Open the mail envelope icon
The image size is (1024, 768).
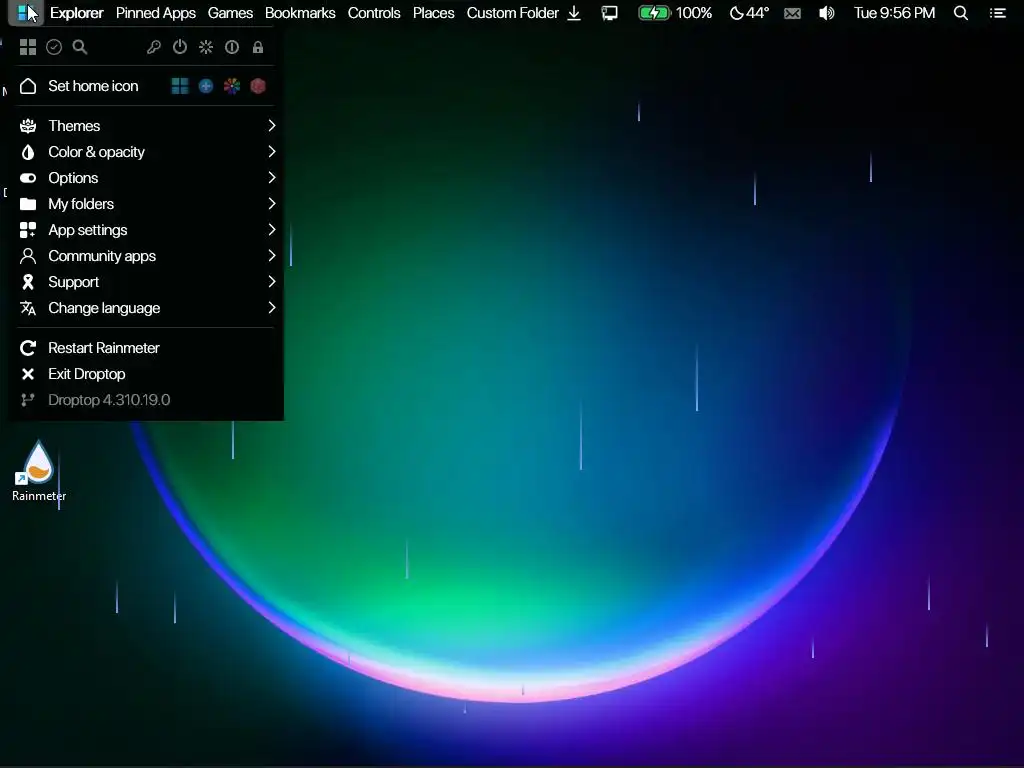click(792, 13)
